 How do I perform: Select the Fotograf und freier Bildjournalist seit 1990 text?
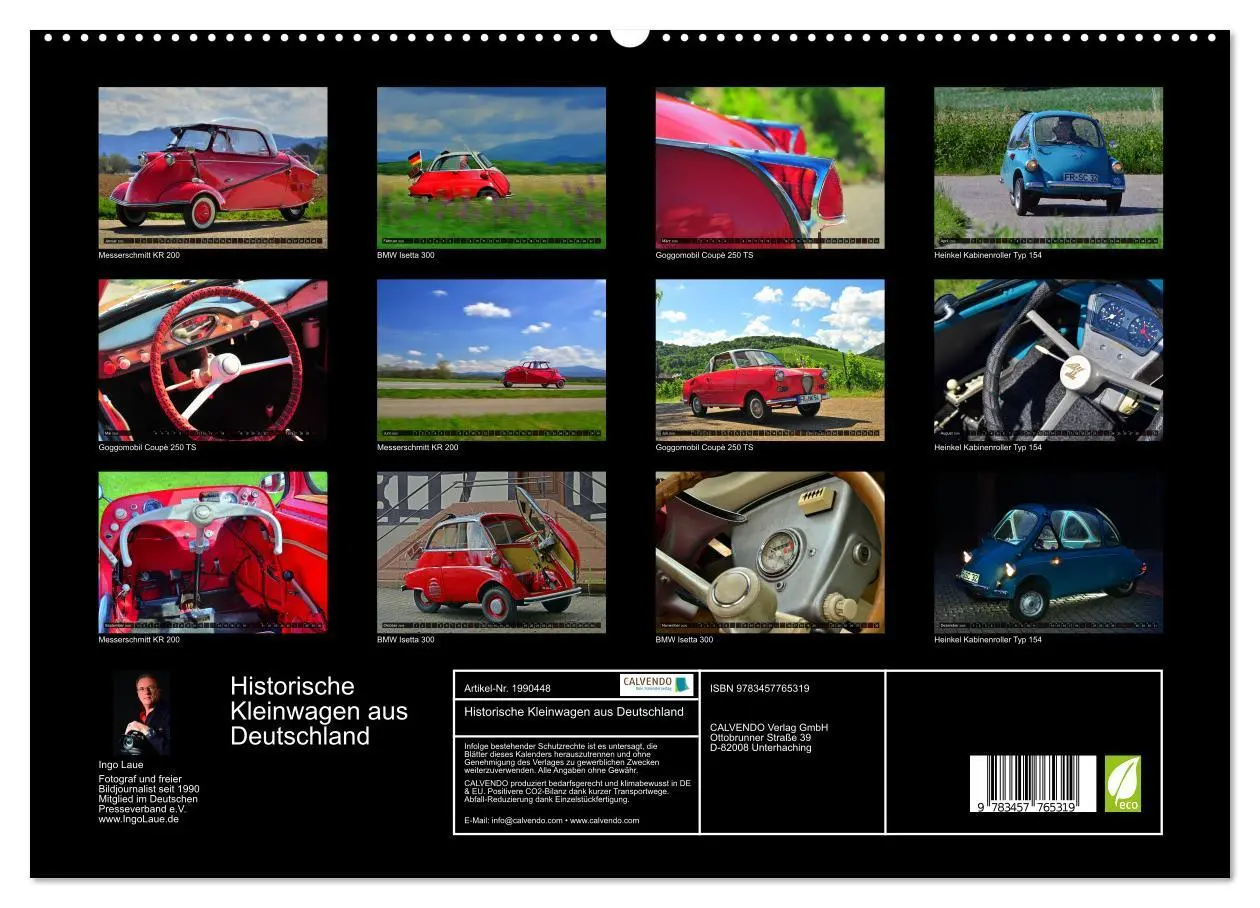click(x=148, y=784)
